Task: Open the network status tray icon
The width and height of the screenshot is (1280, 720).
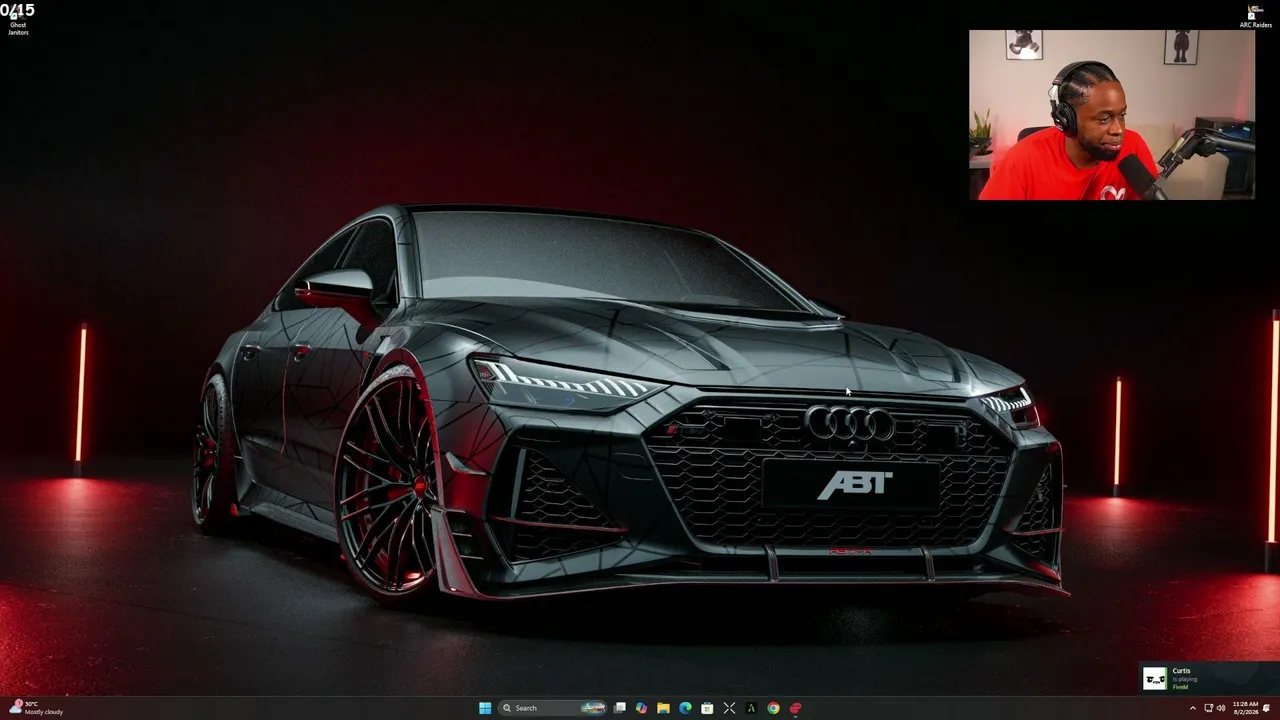Action: pos(1208,708)
